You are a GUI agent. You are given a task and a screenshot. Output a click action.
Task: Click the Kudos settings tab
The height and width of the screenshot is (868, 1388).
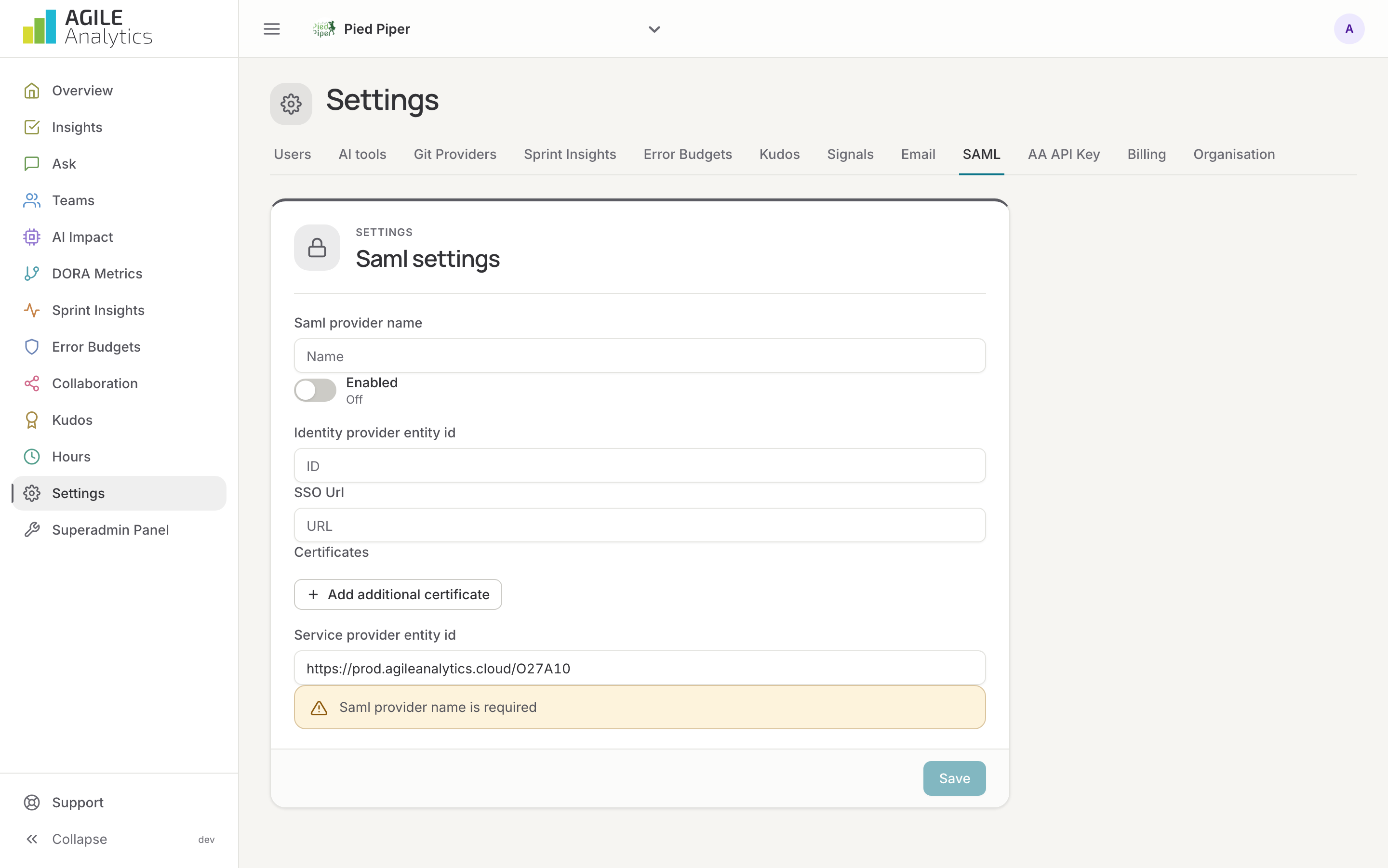click(x=779, y=155)
